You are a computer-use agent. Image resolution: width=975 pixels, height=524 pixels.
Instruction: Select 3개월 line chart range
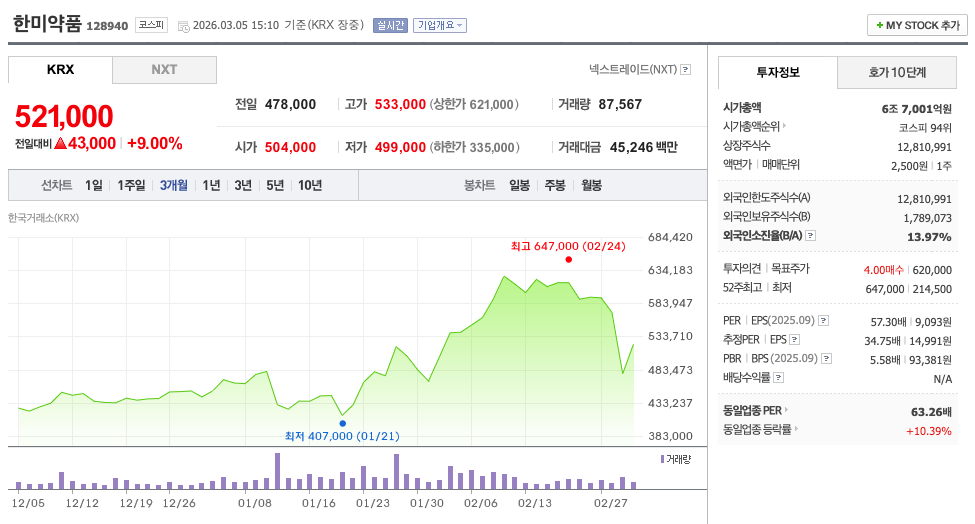tap(173, 185)
